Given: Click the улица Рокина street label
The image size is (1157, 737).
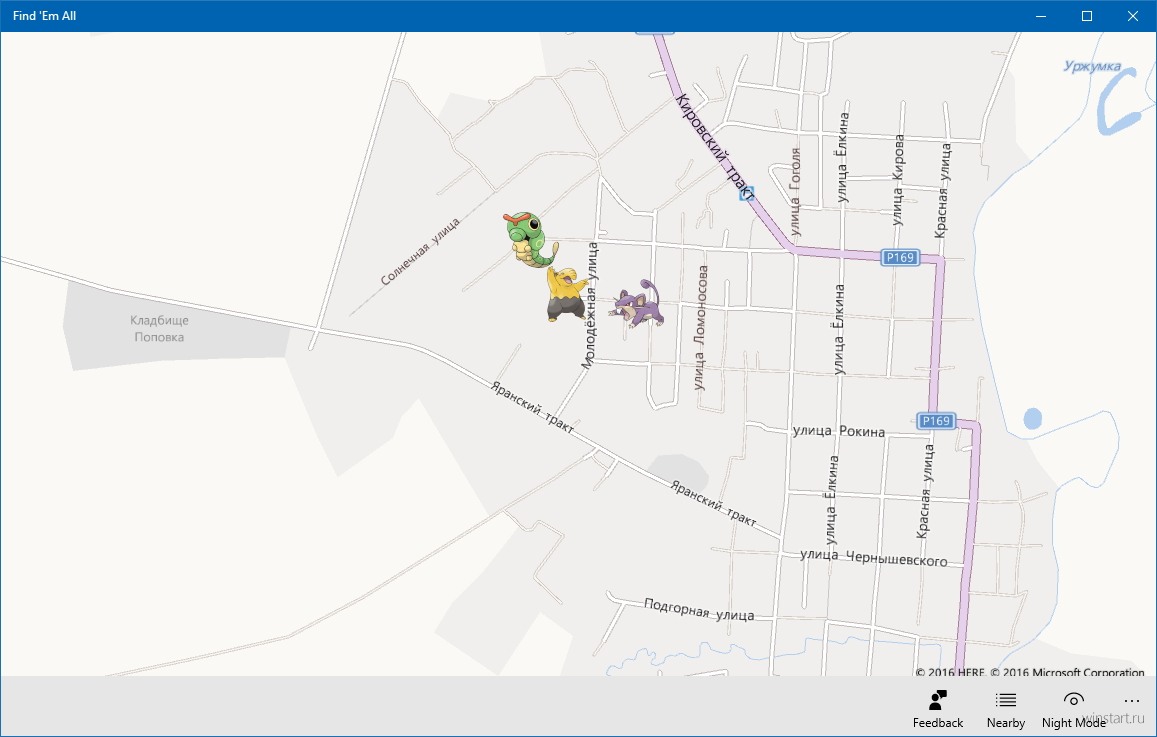Looking at the screenshot, I should pyautogui.click(x=838, y=432).
